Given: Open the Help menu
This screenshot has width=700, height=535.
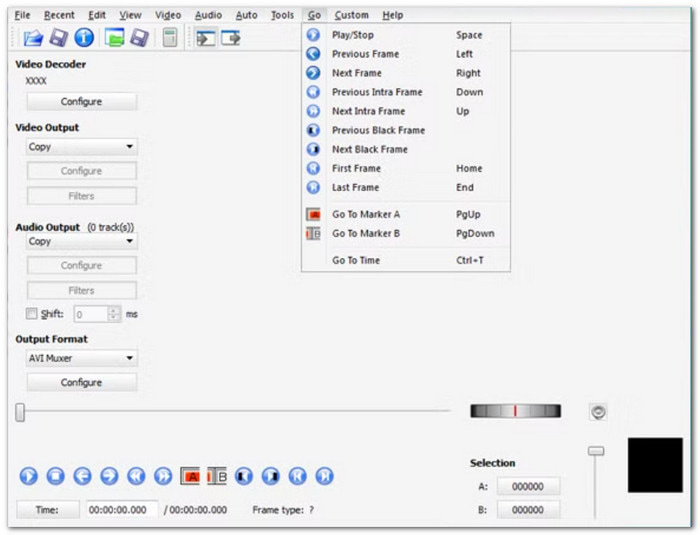Looking at the screenshot, I should pyautogui.click(x=392, y=15).
